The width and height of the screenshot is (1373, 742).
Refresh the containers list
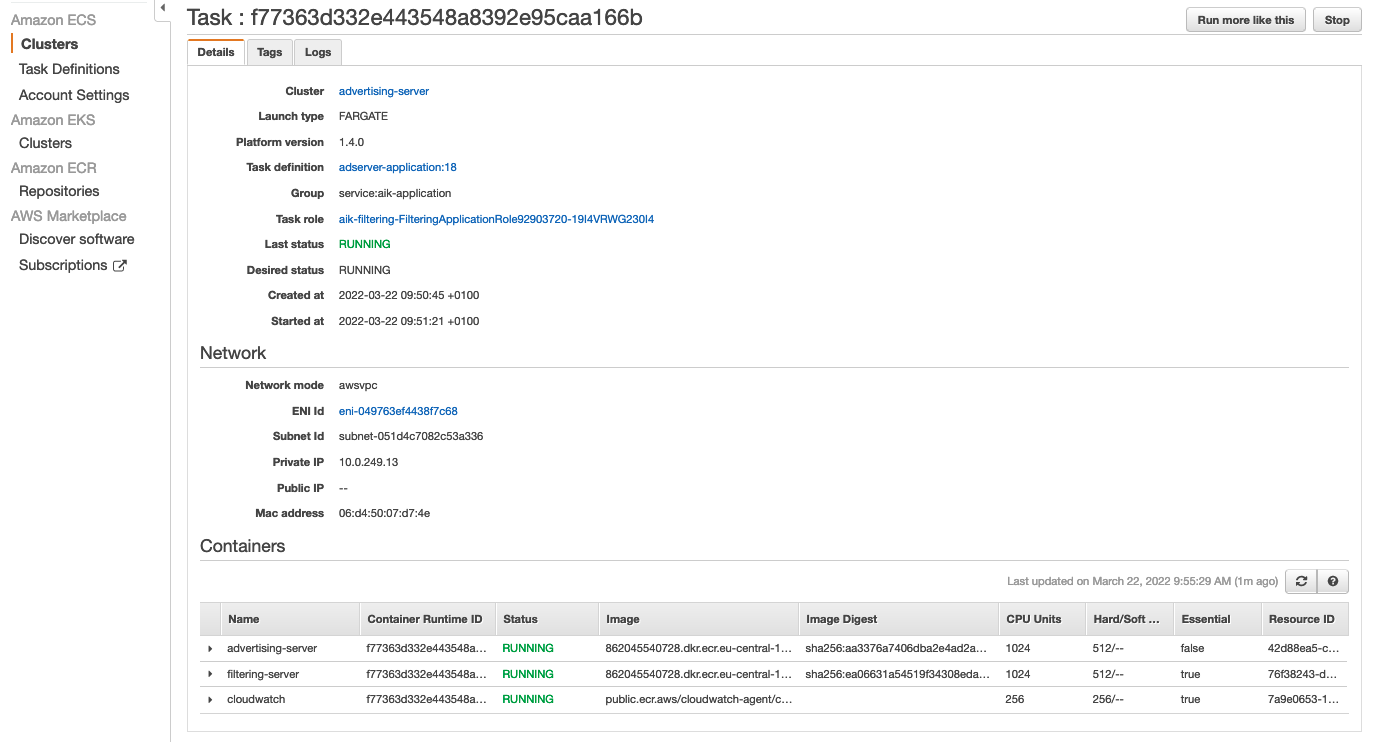pos(1301,581)
